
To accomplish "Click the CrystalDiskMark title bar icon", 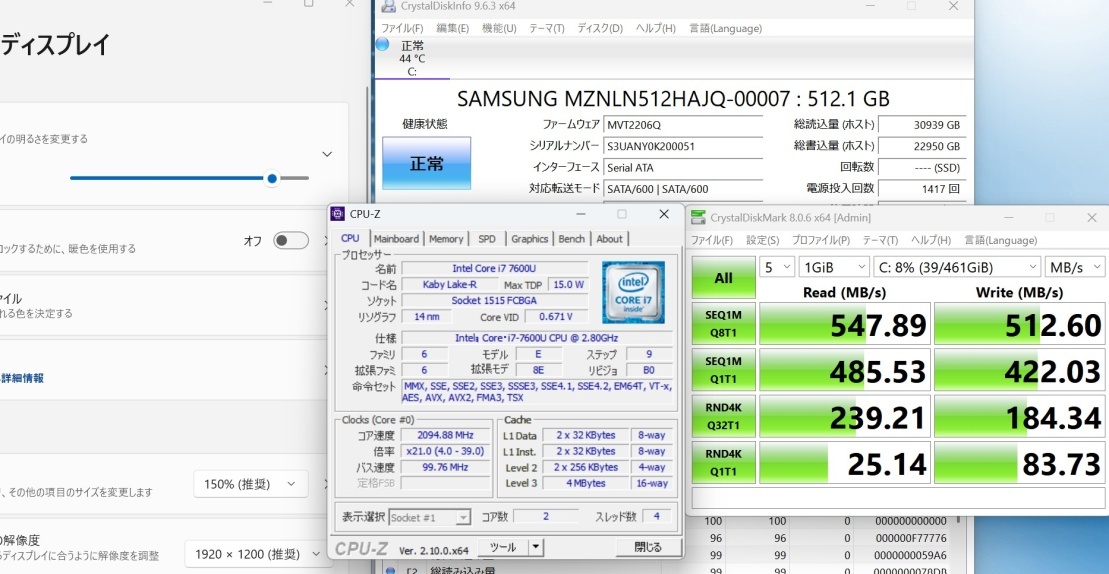I will [x=699, y=218].
